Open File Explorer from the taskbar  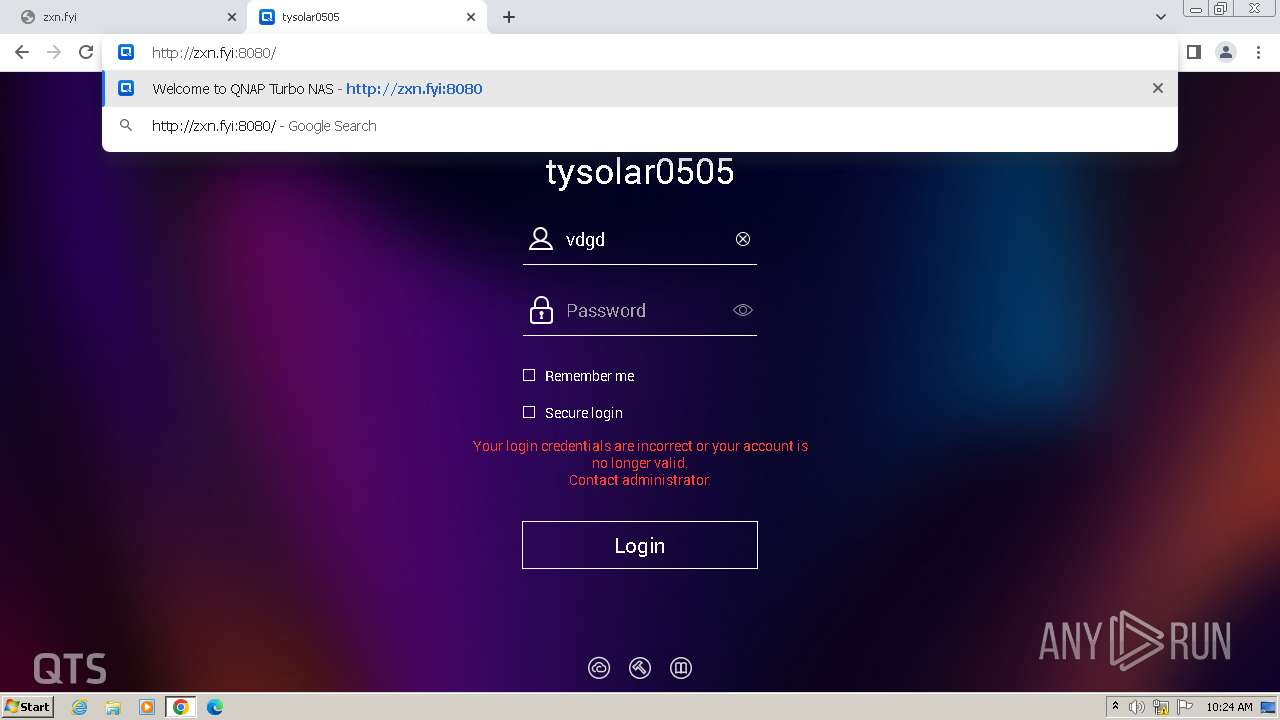click(113, 707)
